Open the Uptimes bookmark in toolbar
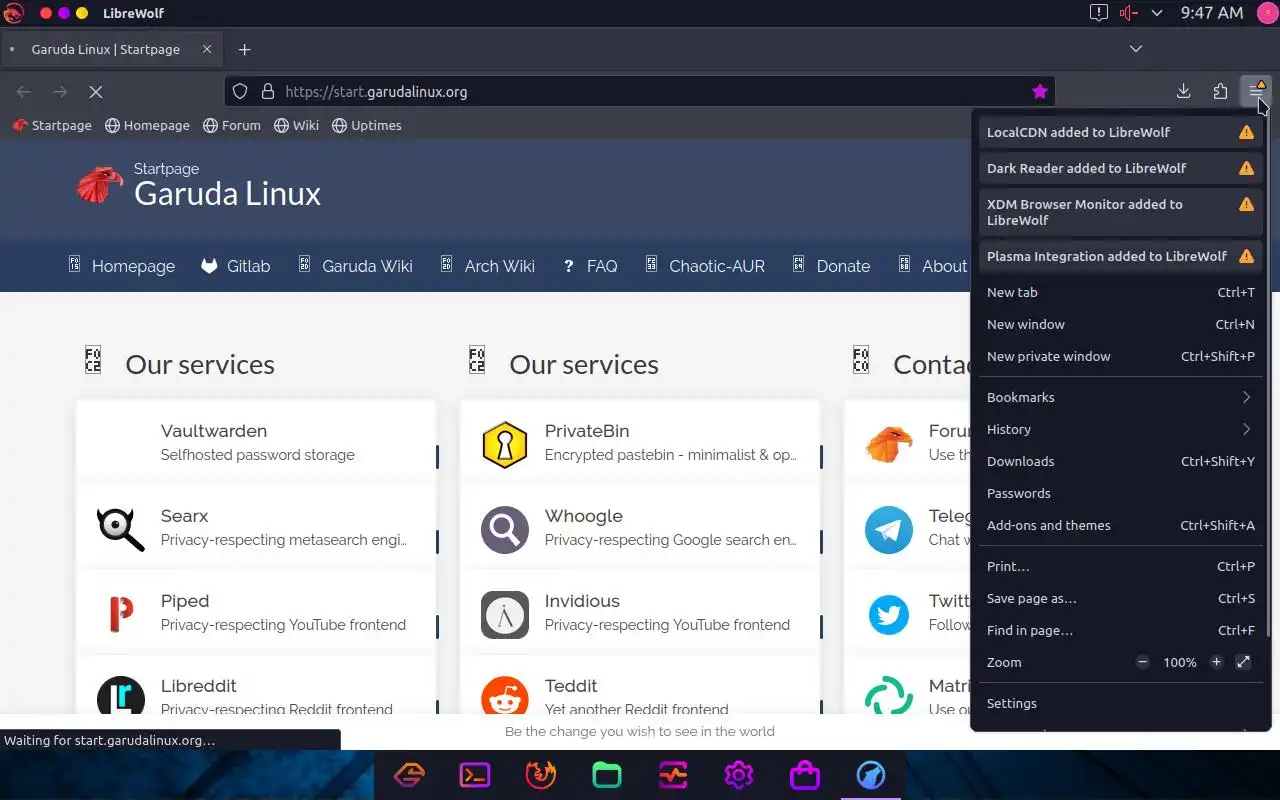 [367, 125]
